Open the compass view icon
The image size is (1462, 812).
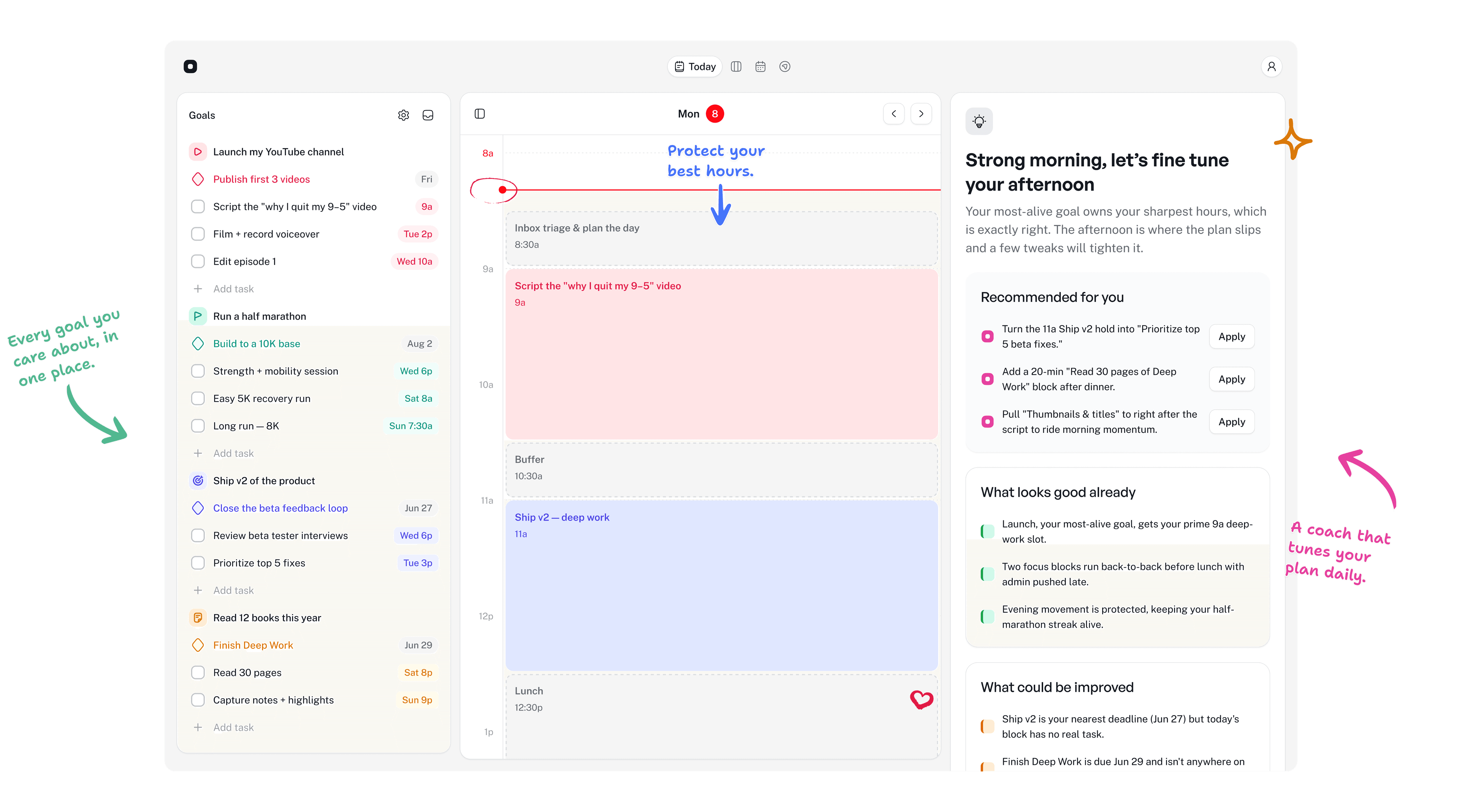785,66
